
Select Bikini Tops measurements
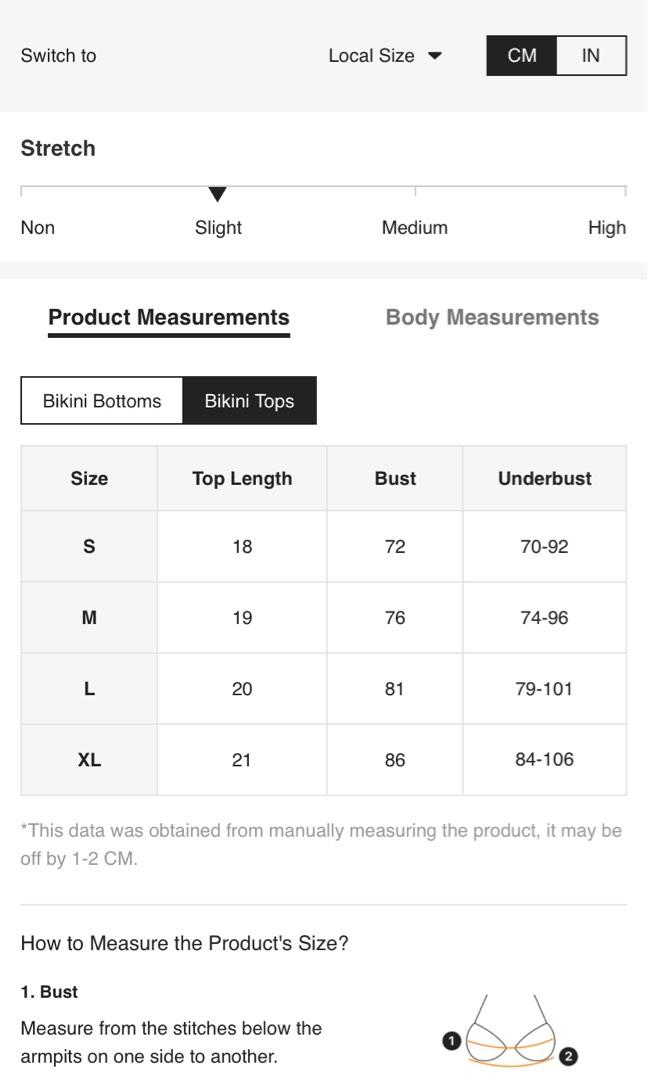[x=249, y=401]
